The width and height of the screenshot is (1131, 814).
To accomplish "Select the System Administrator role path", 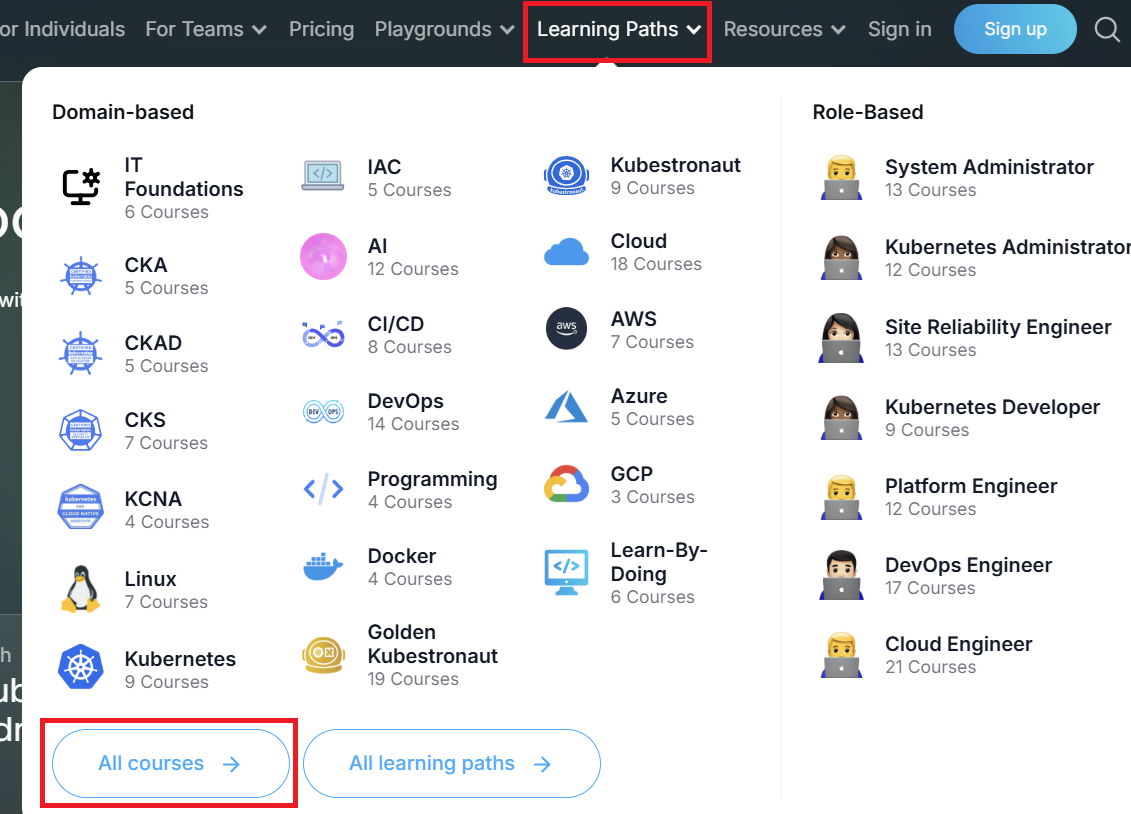I will coord(957,177).
